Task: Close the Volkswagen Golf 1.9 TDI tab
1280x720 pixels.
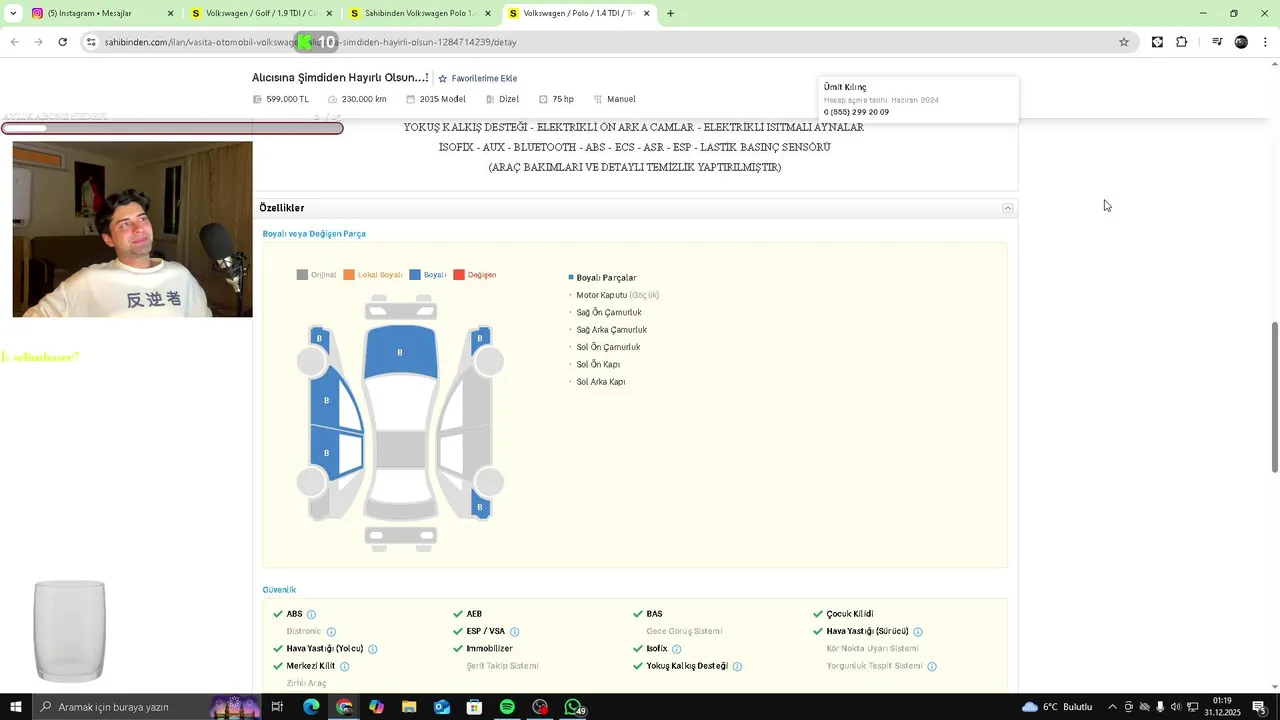Action: coord(329,14)
